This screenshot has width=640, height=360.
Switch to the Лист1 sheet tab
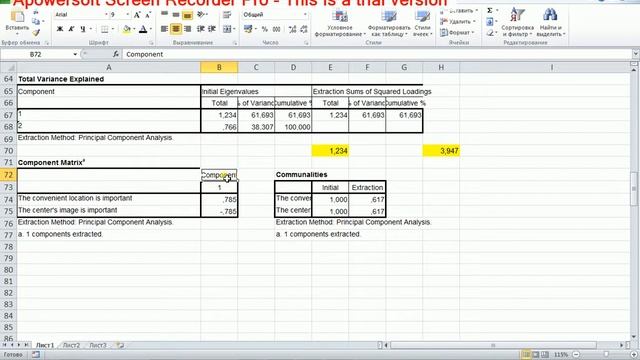pos(44,345)
